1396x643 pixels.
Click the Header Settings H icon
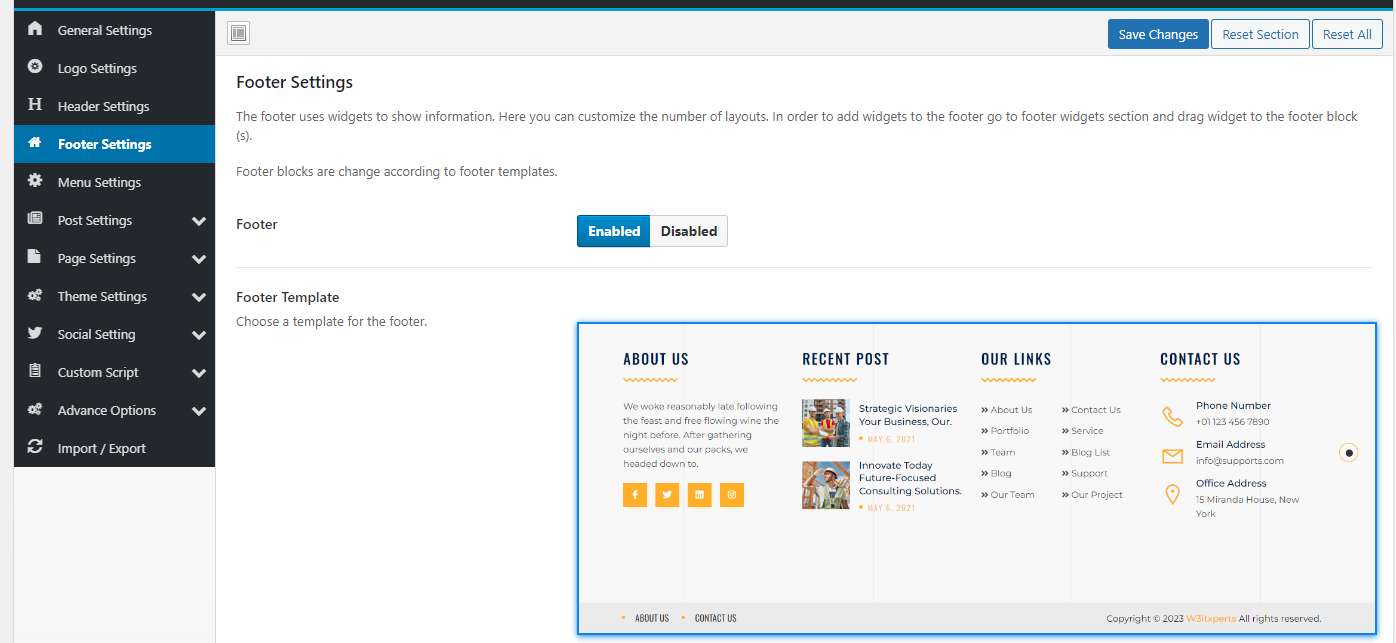click(35, 105)
